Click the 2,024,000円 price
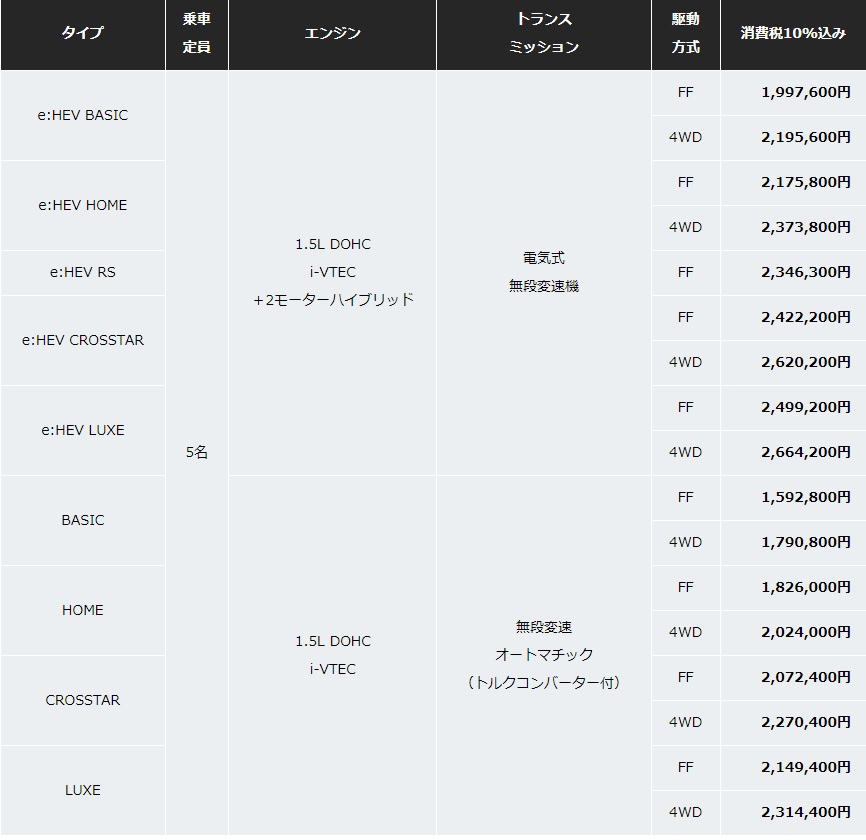 [x=806, y=632]
